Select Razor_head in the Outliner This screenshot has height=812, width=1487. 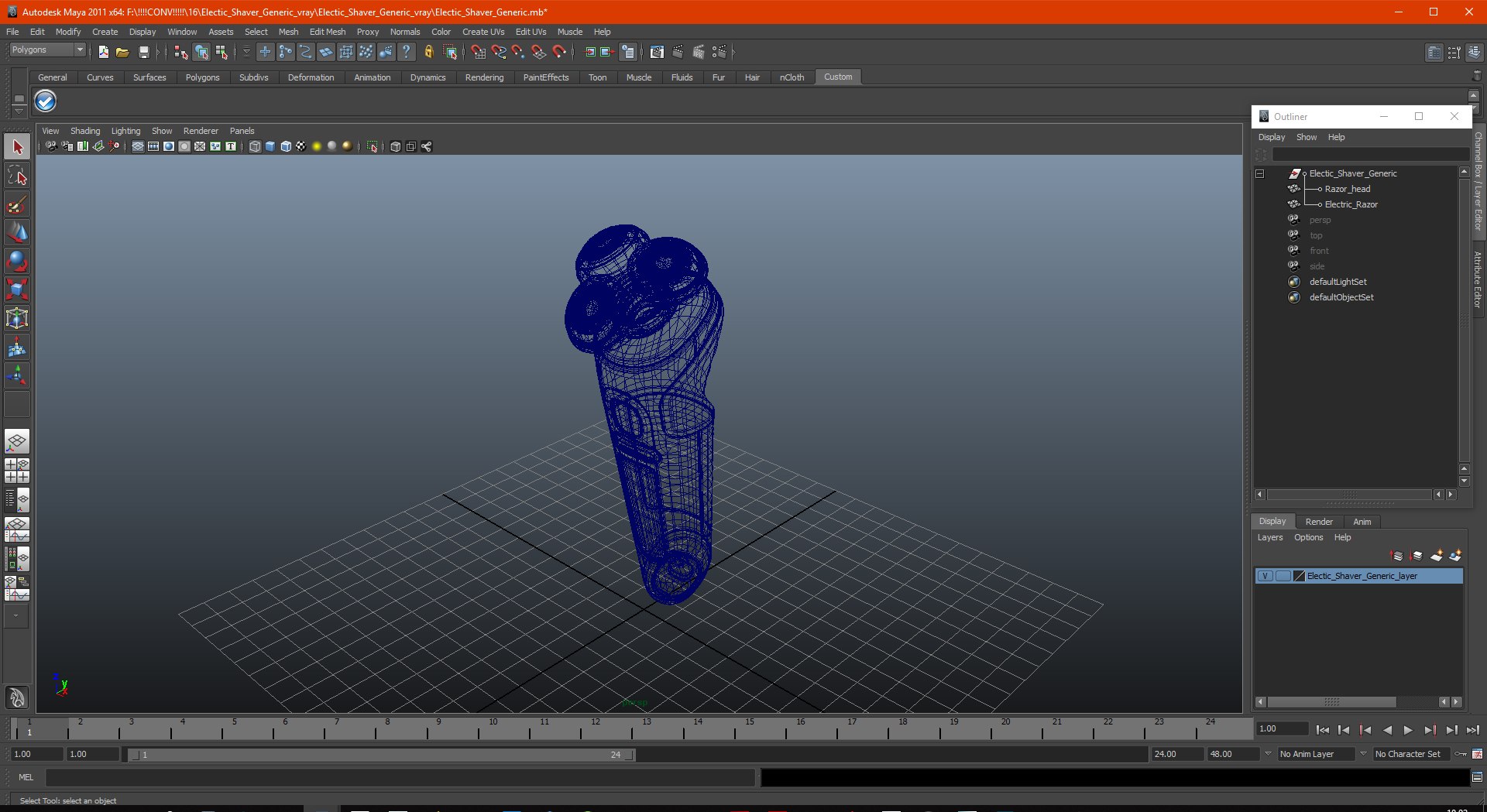[x=1347, y=189]
